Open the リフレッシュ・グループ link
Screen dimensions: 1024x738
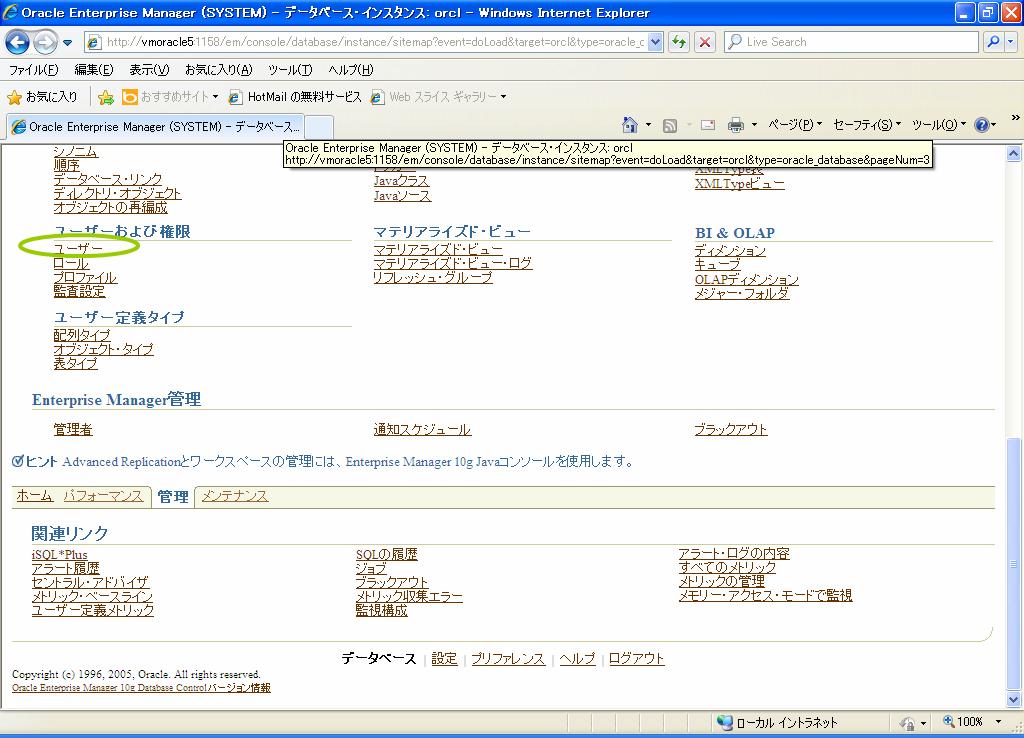click(x=432, y=278)
